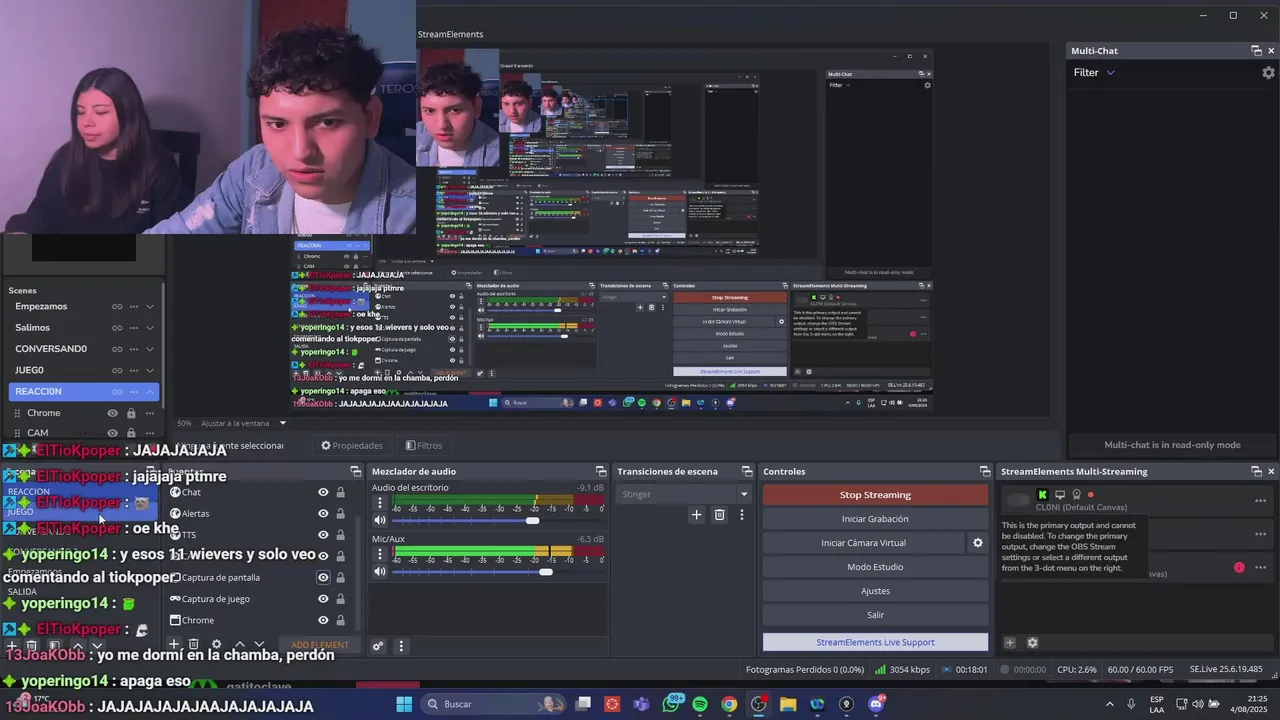Open Ajustes in Controles
Viewport: 1280px width, 720px height.
(x=875, y=591)
